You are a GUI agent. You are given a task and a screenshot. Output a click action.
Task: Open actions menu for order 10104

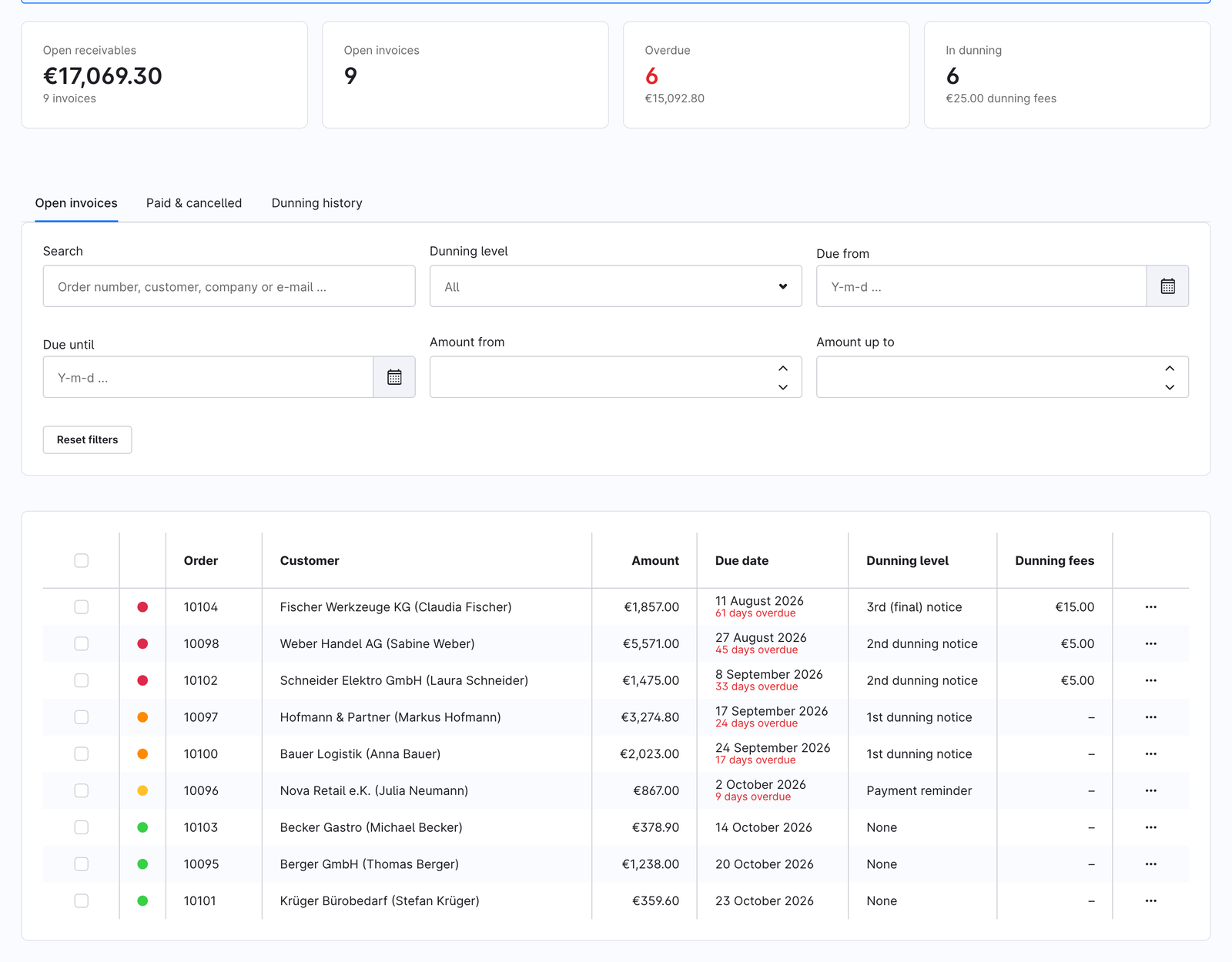point(1150,607)
